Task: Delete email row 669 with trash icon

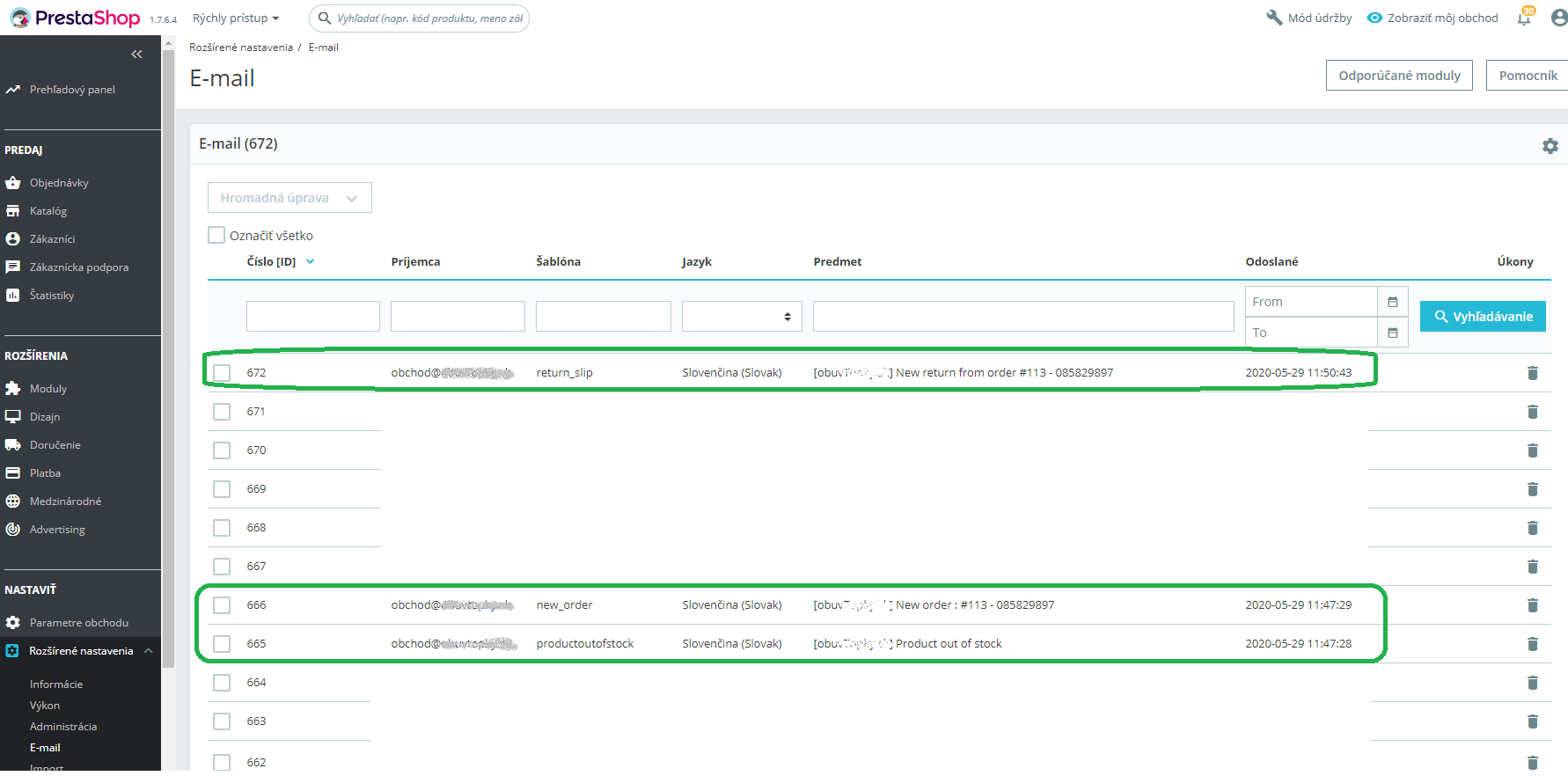Action: [1533, 489]
